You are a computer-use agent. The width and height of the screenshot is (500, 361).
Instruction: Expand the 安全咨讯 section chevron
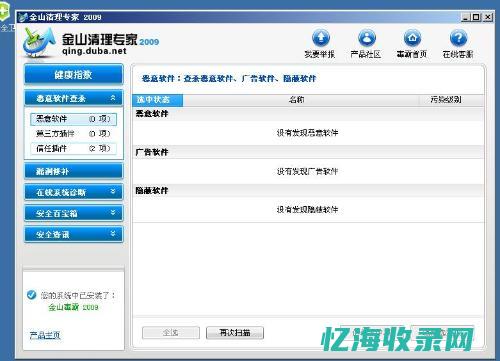click(x=113, y=233)
